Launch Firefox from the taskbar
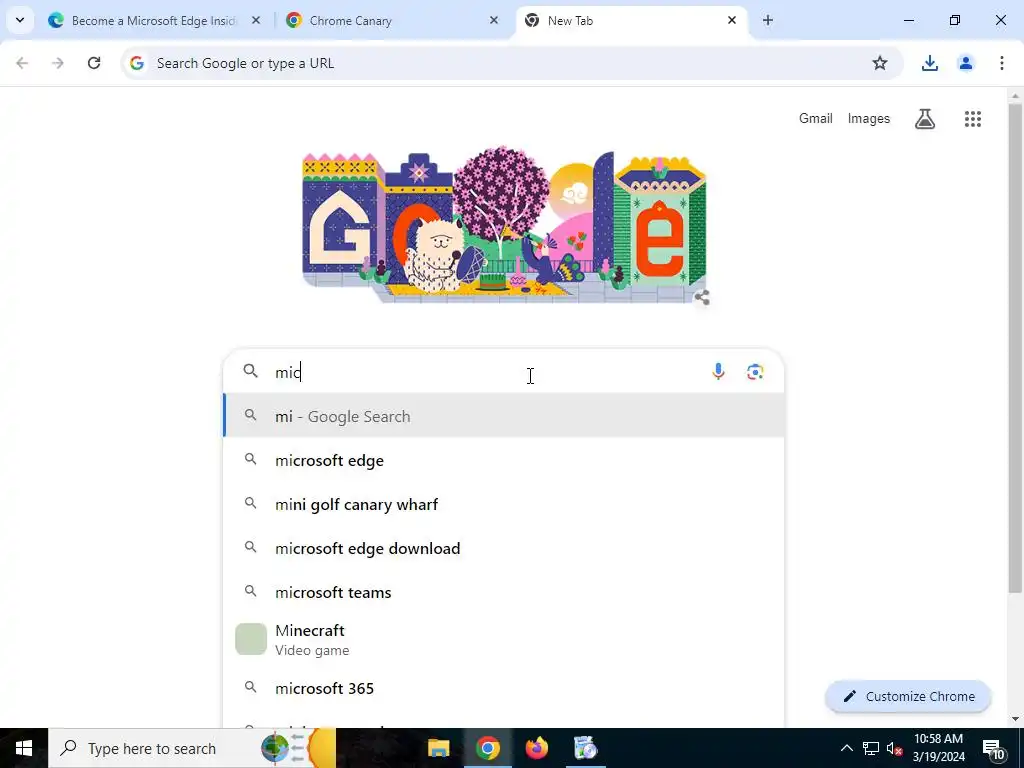1024x768 pixels. [536, 748]
